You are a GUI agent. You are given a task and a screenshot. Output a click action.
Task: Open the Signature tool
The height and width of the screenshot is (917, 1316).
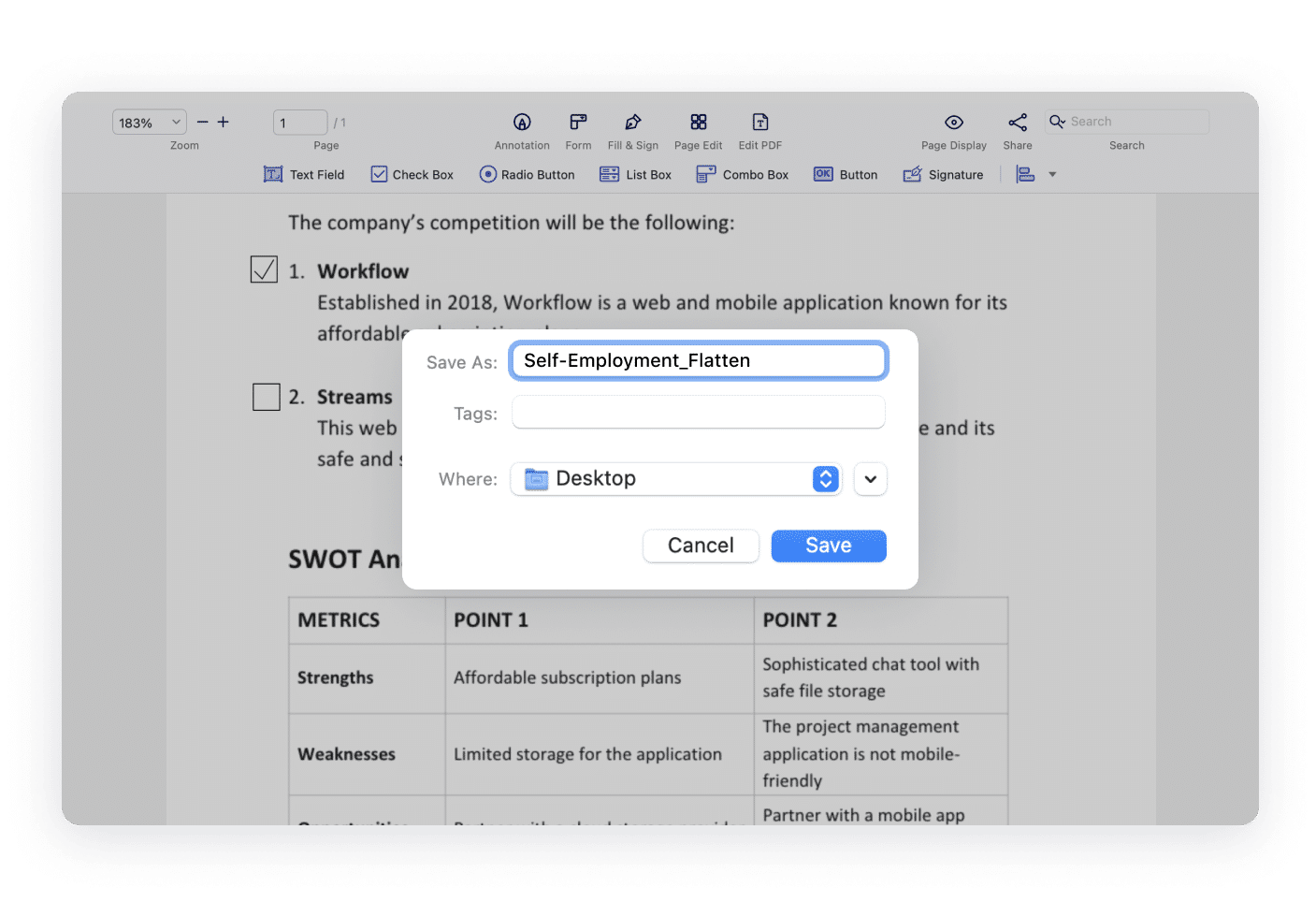point(944,174)
